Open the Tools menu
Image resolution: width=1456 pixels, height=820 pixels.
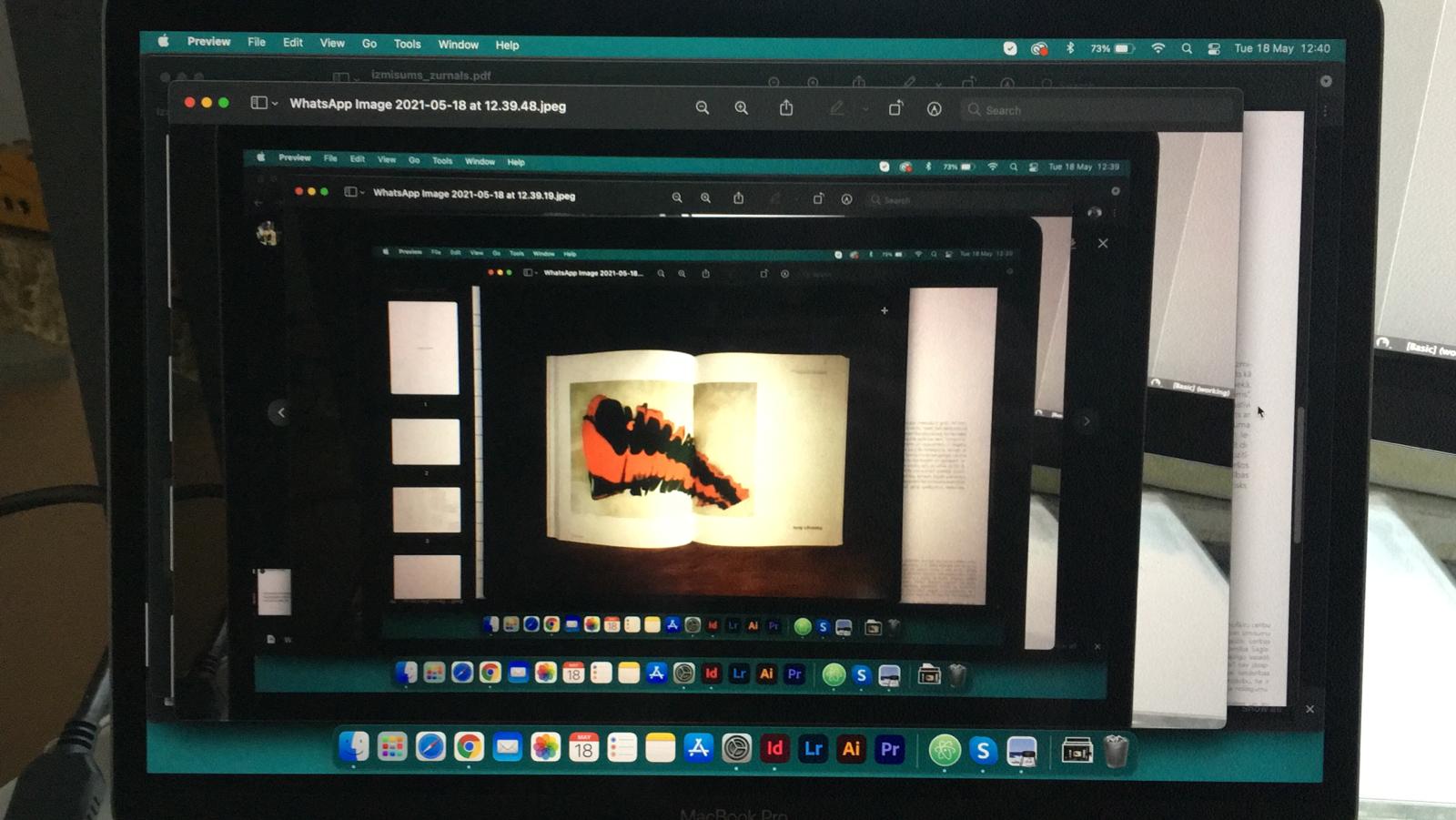point(408,44)
